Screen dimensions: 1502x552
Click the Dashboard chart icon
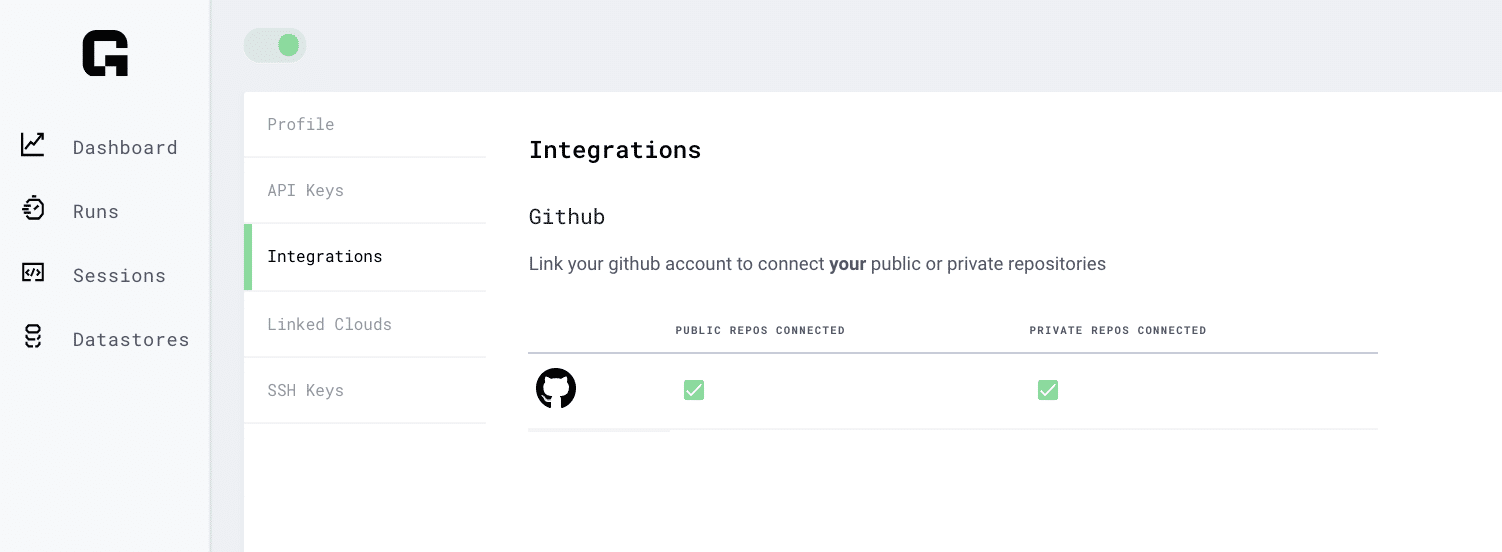(x=33, y=145)
